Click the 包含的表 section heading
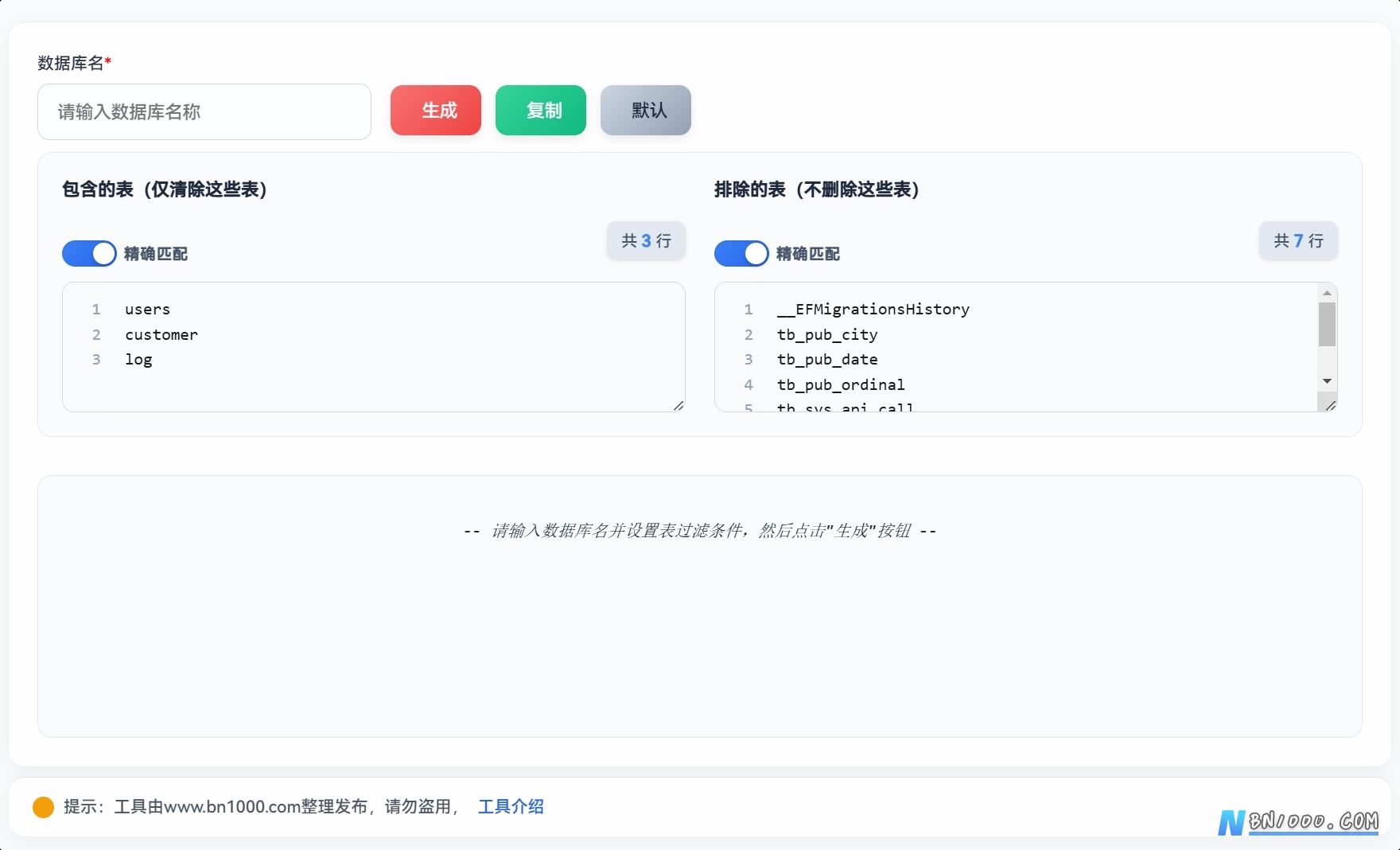1400x850 pixels. [165, 189]
